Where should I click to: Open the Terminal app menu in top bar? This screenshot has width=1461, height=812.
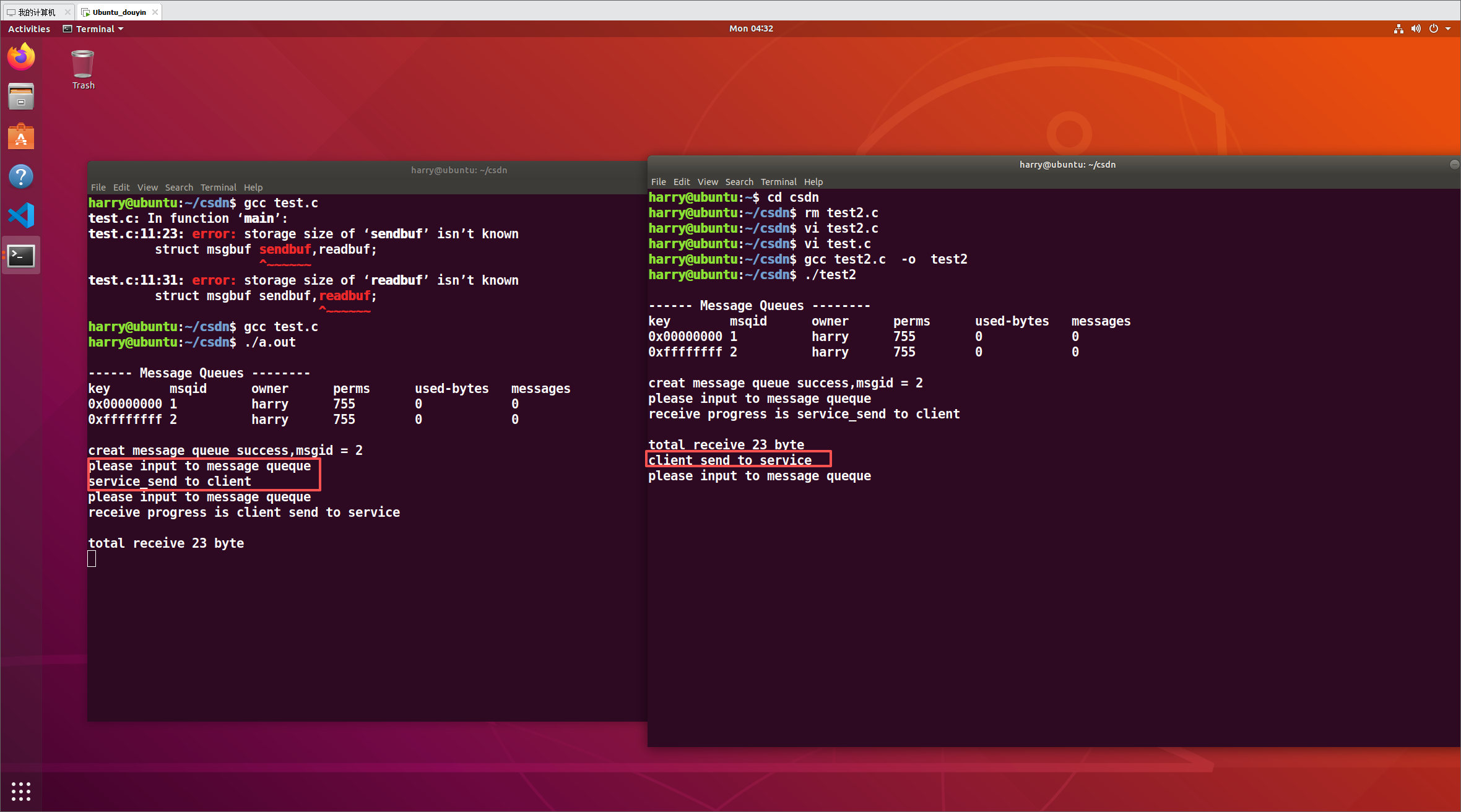93,28
